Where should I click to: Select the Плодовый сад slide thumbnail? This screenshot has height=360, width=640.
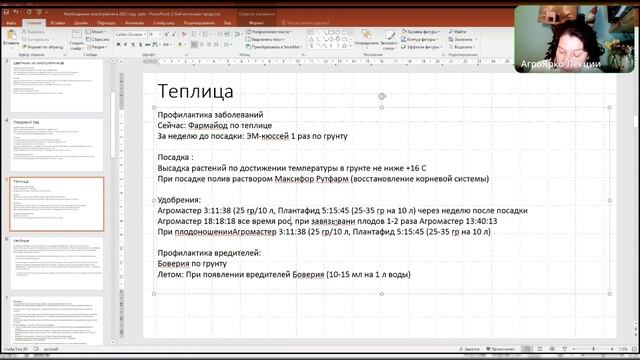(x=57, y=145)
